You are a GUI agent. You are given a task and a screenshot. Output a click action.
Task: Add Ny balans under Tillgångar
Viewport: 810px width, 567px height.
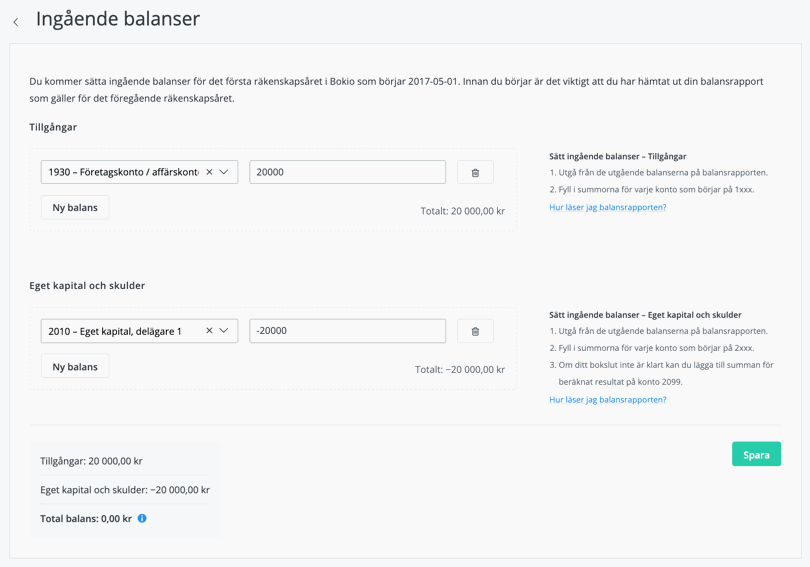(x=75, y=207)
